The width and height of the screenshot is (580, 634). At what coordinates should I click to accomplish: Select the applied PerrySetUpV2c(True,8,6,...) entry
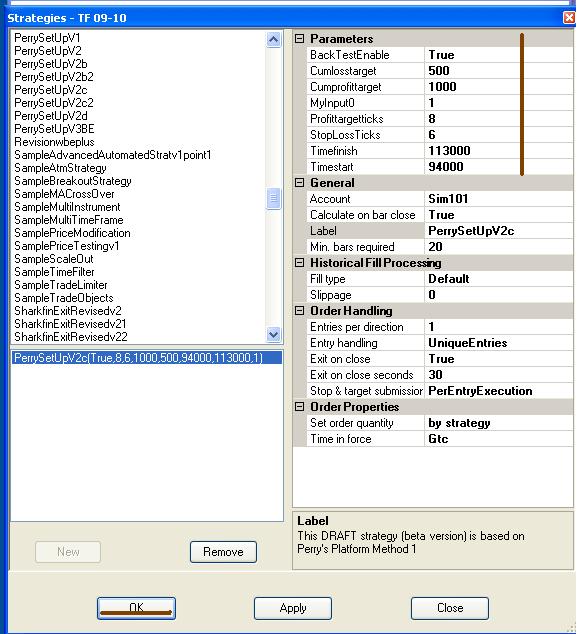(x=147, y=358)
